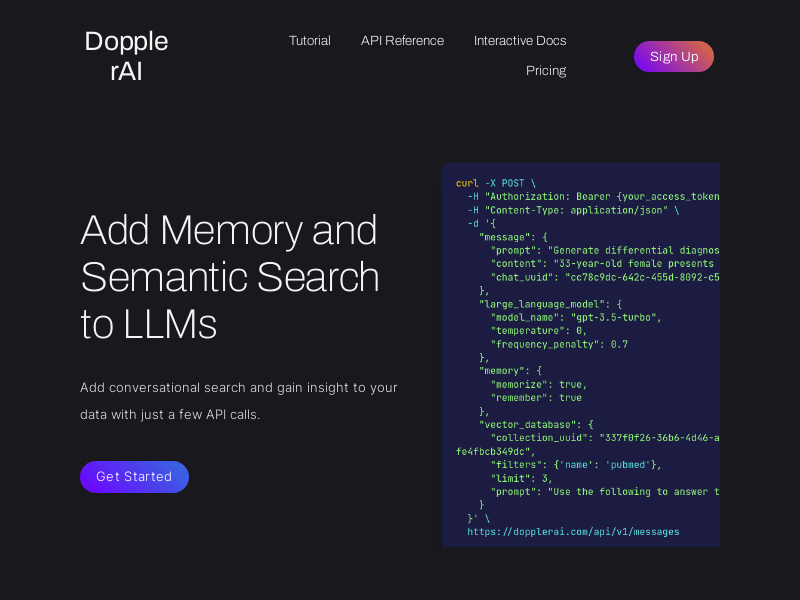800x600 pixels.
Task: Click the '33-year-old female presents' content line
Action: (602, 264)
